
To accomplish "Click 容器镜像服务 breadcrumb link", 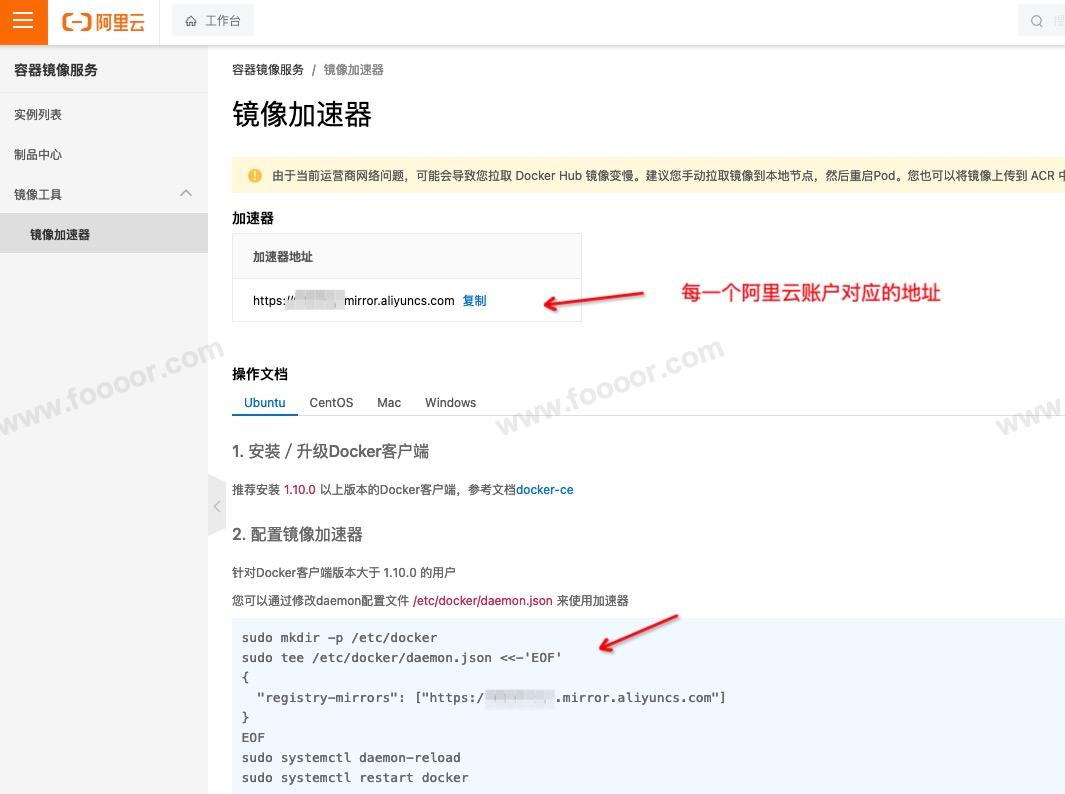I will [x=268, y=70].
